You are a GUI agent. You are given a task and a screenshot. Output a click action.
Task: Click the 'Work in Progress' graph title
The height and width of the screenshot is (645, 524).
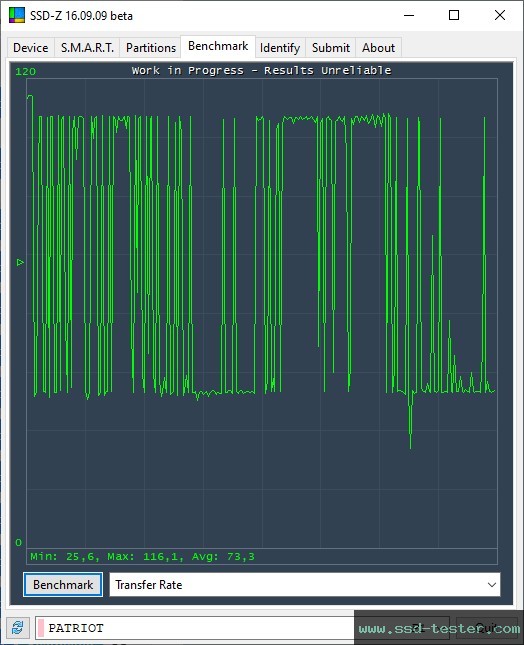261,70
